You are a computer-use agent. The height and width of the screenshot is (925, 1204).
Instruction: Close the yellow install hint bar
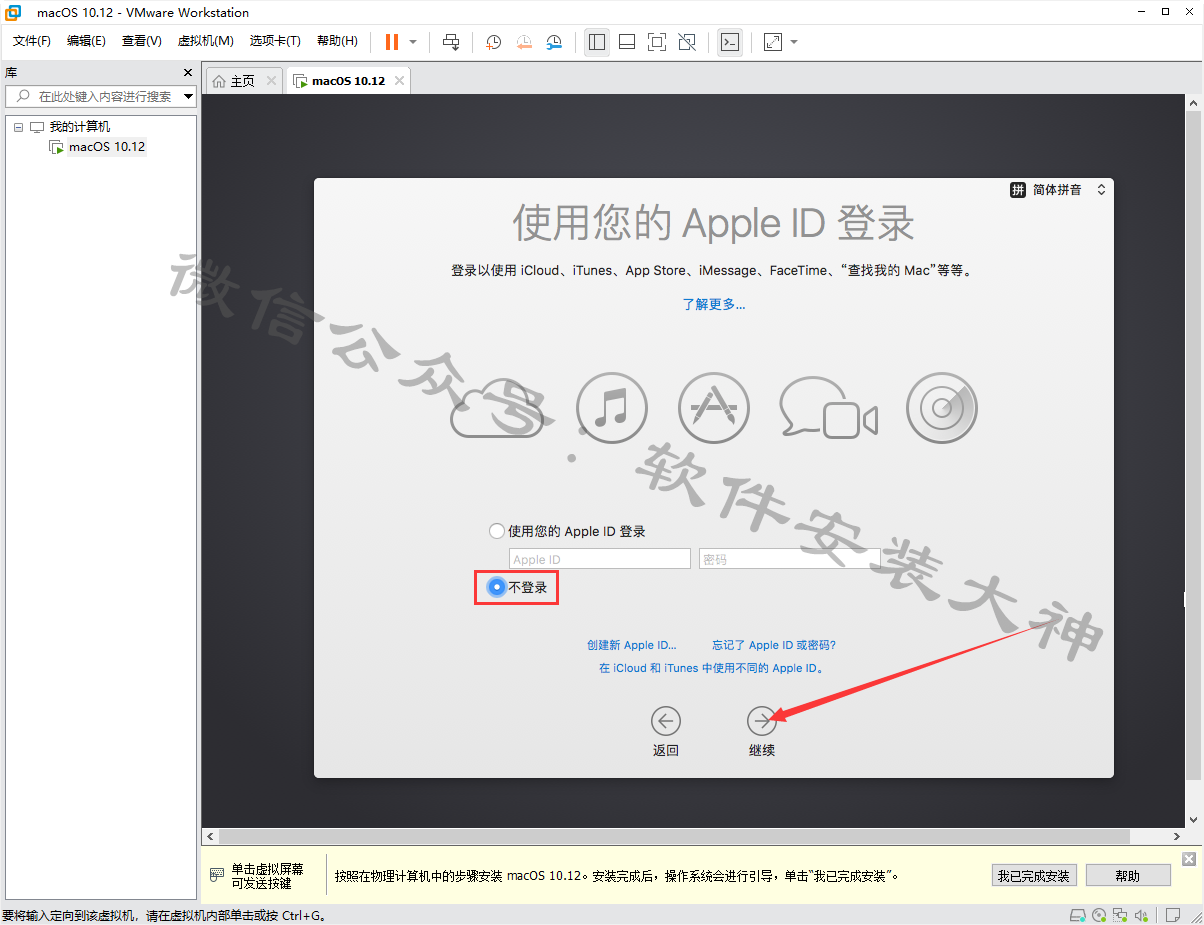pos(1189,859)
